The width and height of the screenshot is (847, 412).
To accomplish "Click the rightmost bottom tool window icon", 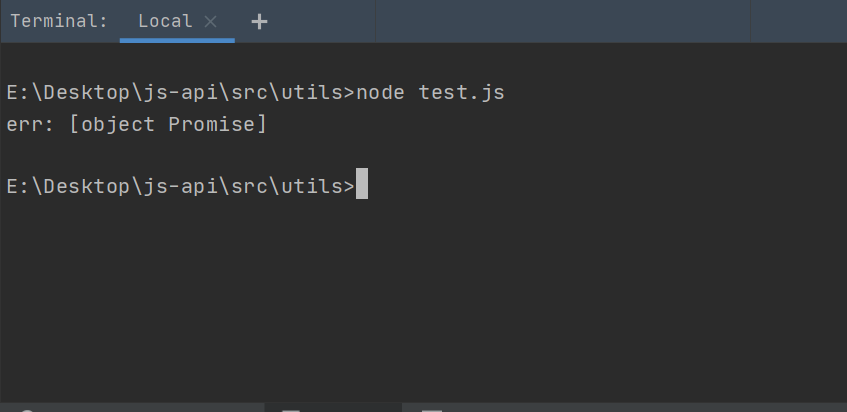I will tap(432, 409).
